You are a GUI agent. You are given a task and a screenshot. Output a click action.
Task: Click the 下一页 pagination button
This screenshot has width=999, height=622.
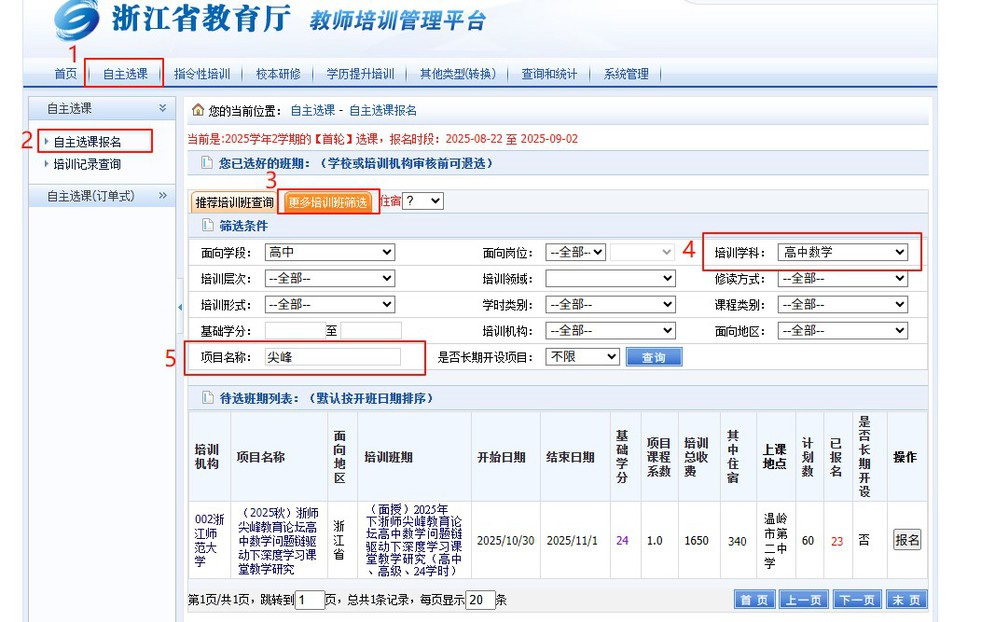coord(856,600)
